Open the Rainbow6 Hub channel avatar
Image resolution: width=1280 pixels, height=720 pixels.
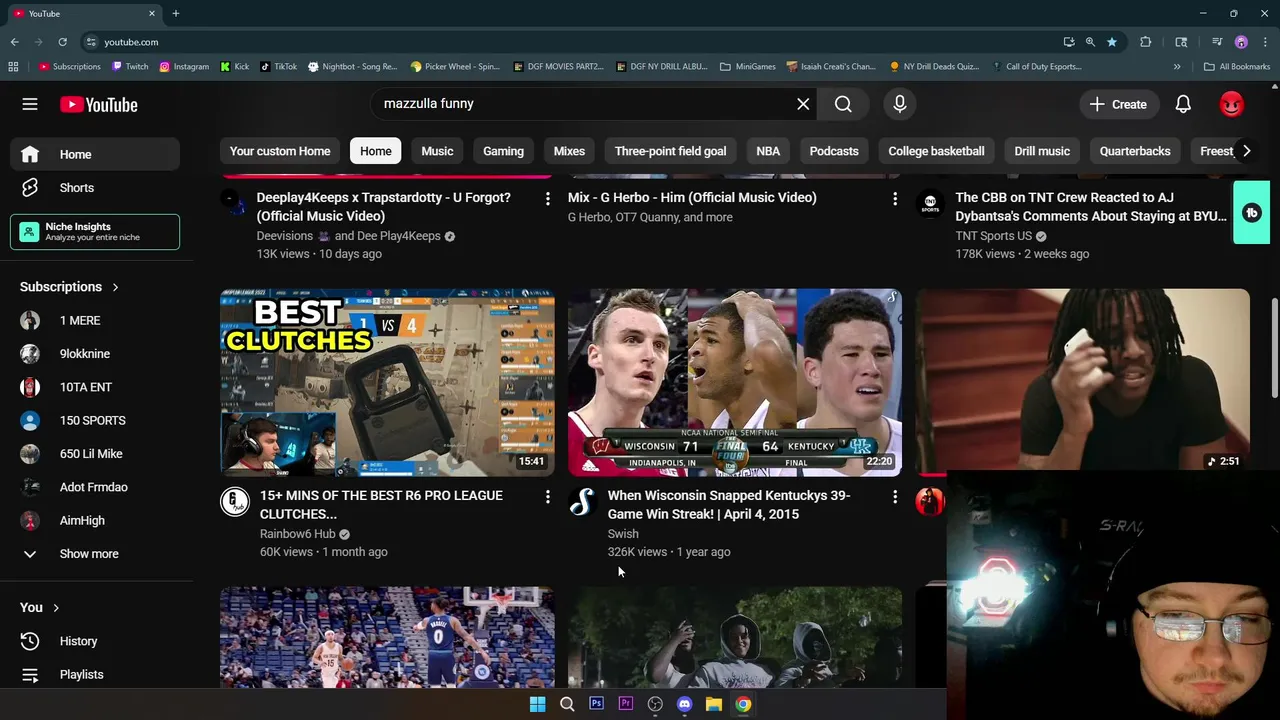(234, 501)
